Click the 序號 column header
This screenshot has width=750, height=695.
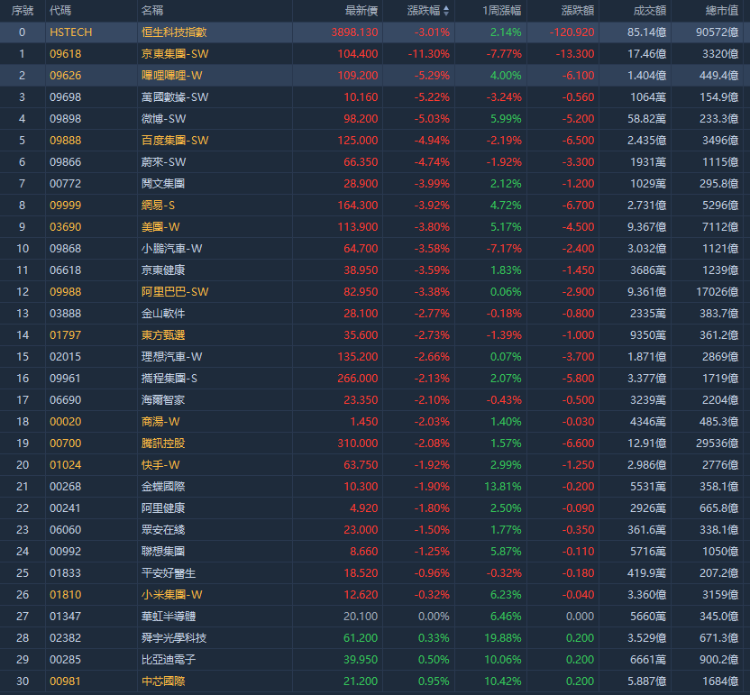[x=22, y=11]
